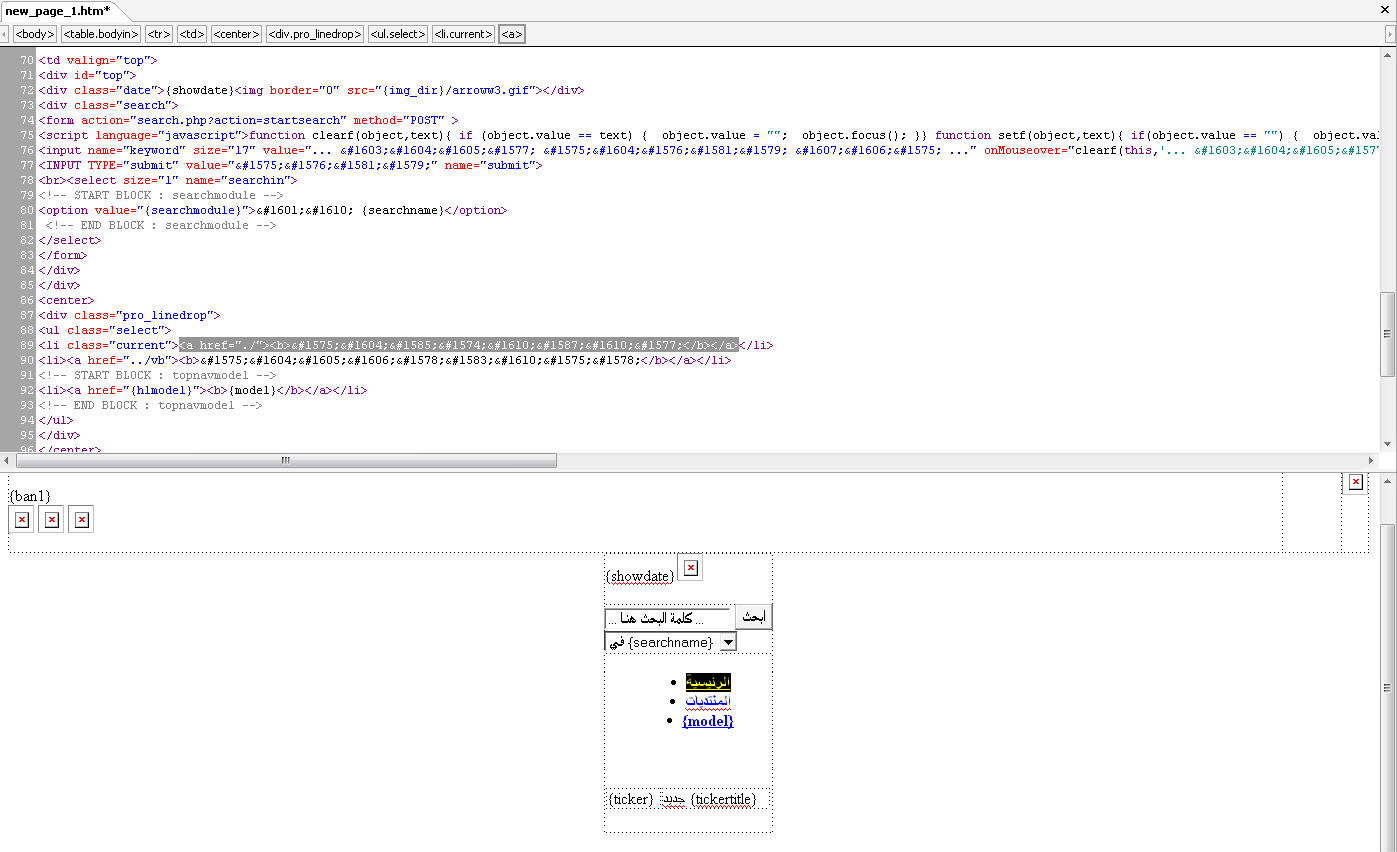
Task: Select the <body> tag in tag selector
Action: coord(35,34)
